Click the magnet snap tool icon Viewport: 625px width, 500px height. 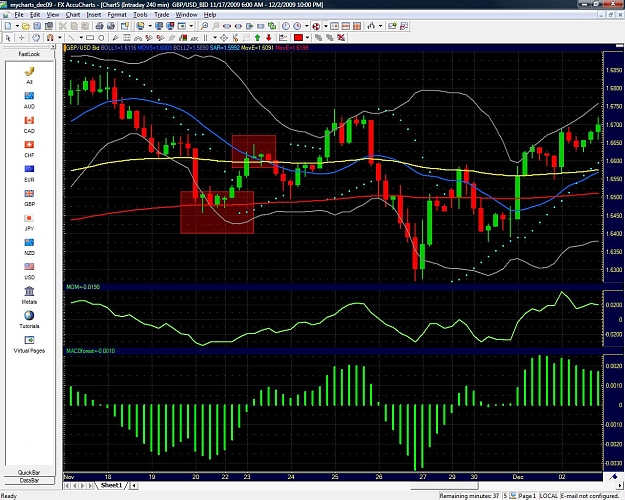[x=50, y=37]
